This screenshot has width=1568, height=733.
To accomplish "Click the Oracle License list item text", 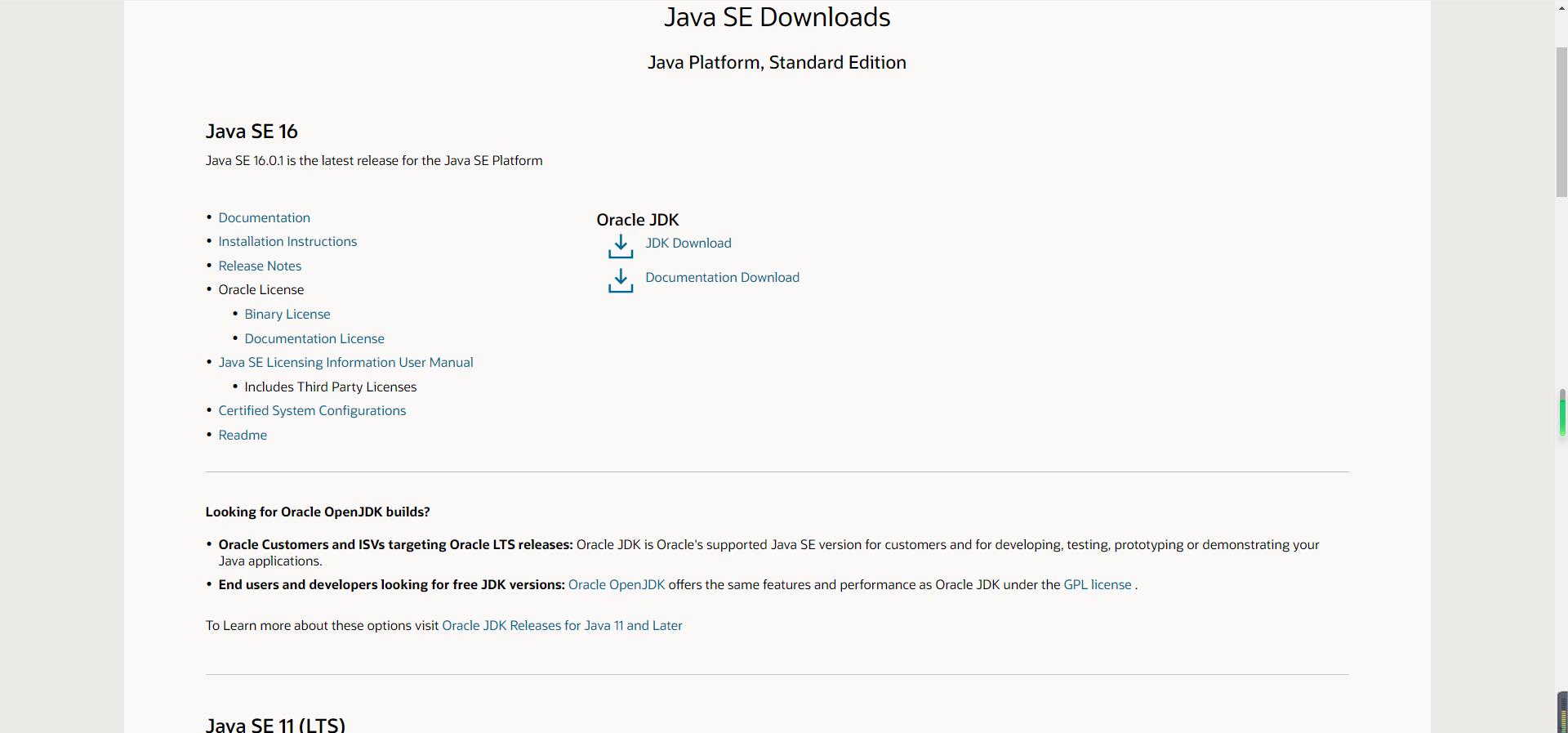I will (x=261, y=289).
